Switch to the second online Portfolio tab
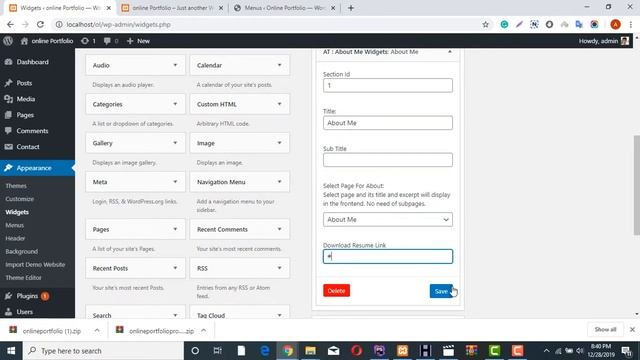 172,8
